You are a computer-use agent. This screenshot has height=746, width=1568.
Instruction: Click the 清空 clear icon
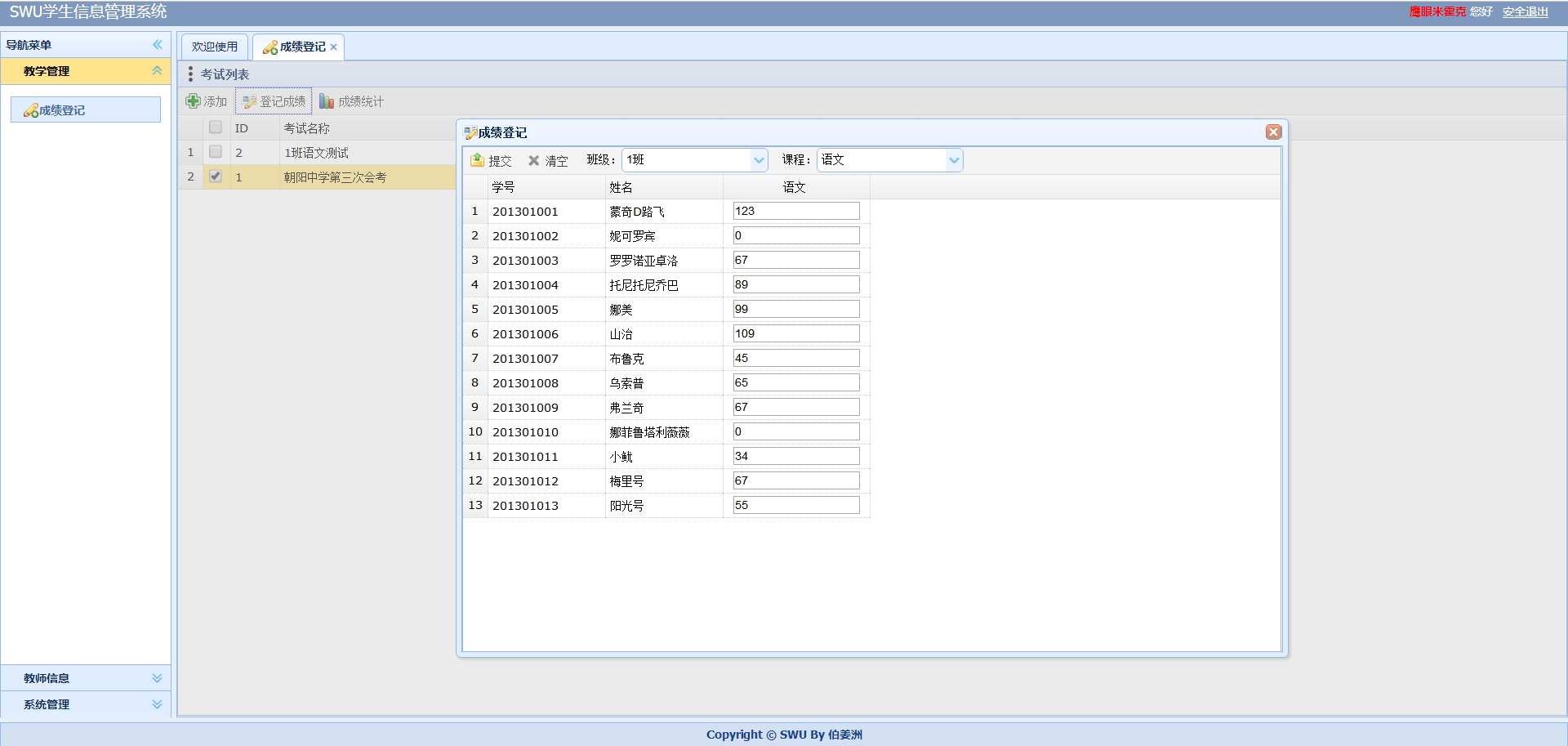point(548,160)
